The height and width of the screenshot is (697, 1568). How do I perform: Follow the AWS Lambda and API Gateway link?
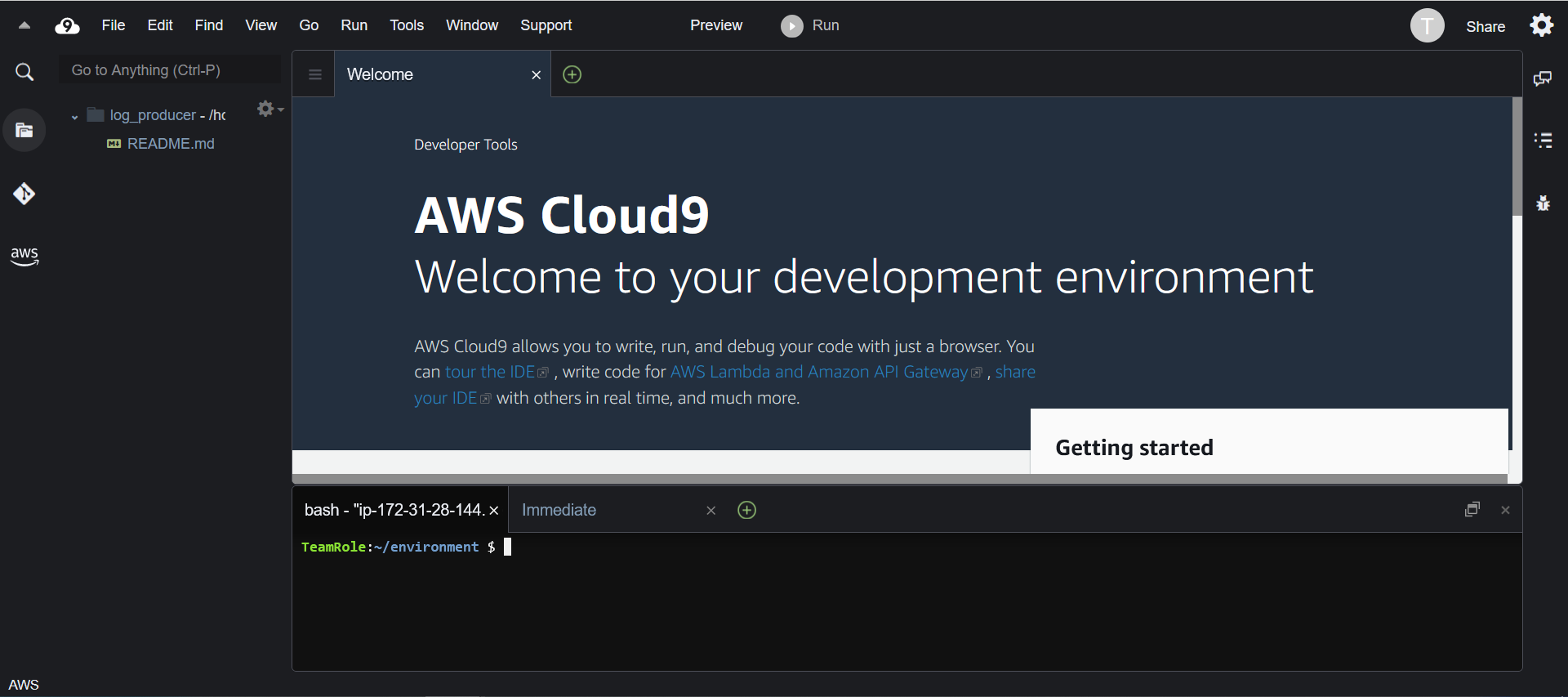(826, 372)
